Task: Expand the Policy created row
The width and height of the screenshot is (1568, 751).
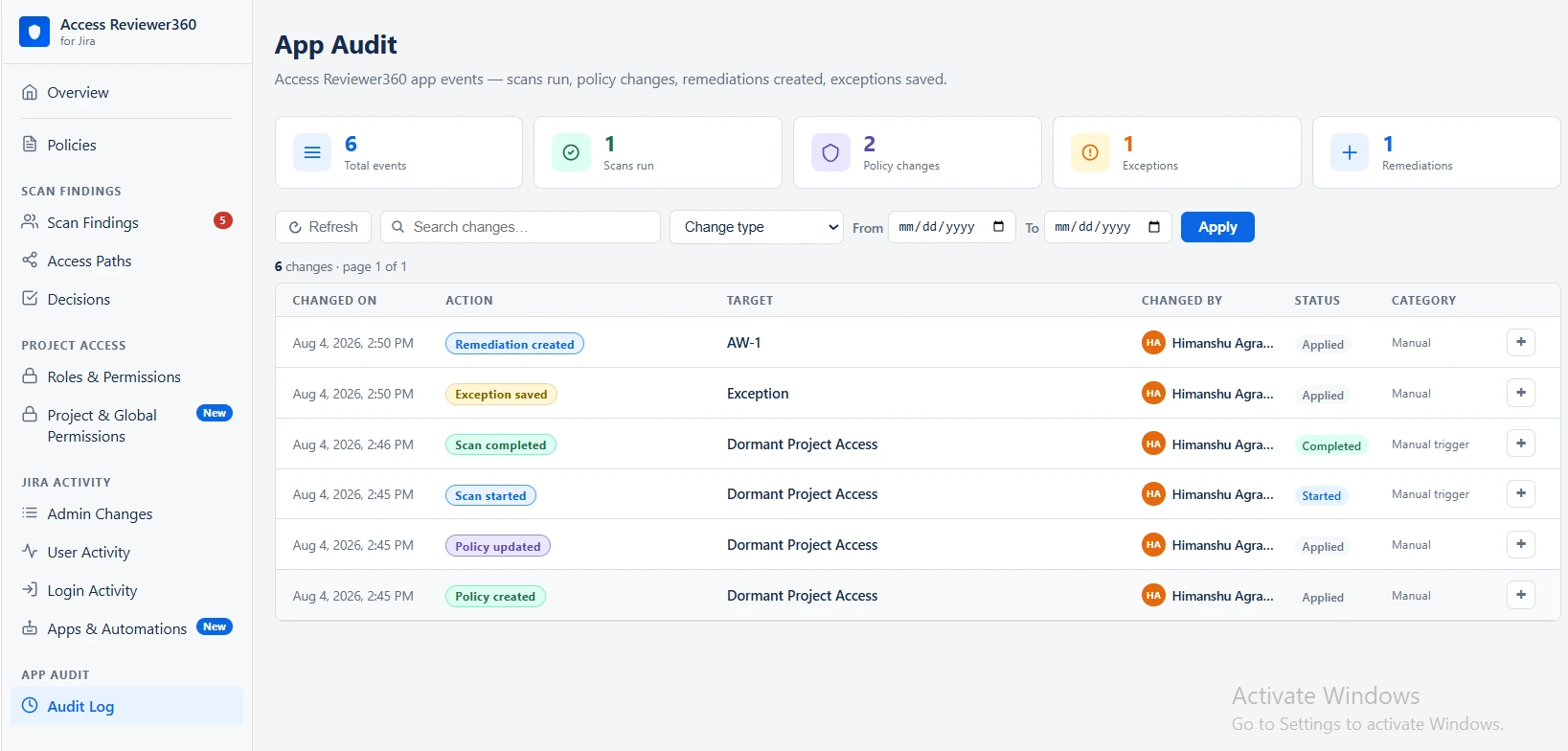Action: click(1521, 595)
